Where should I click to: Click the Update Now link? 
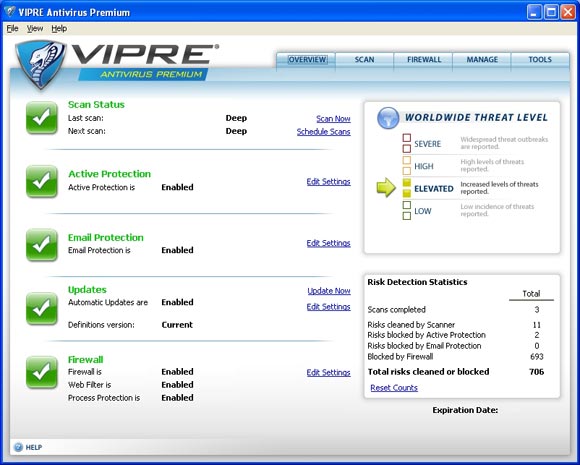click(x=329, y=291)
